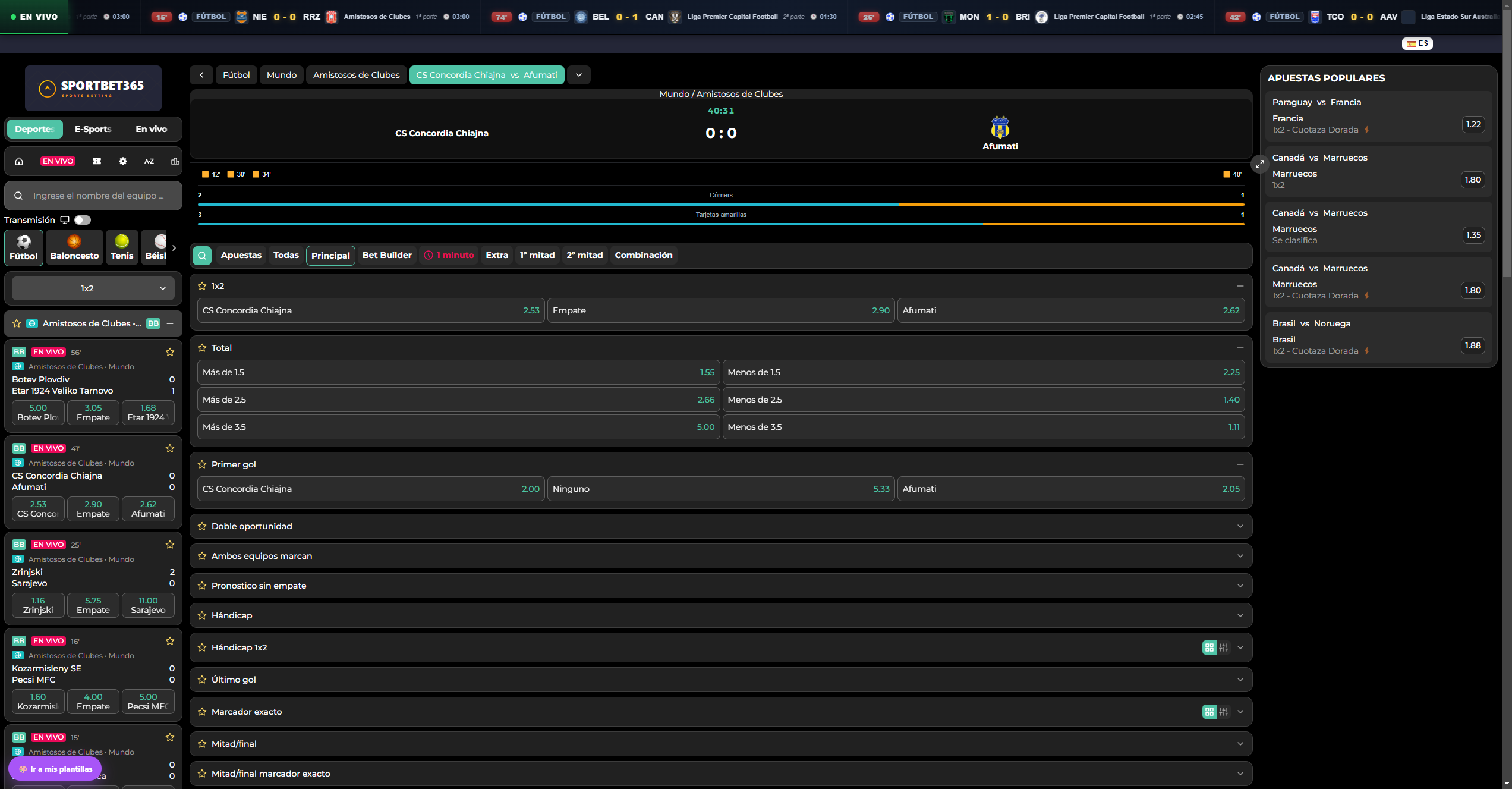Toggle the BB badge on league header
Screen dimensions: 1512x789
[153, 323]
